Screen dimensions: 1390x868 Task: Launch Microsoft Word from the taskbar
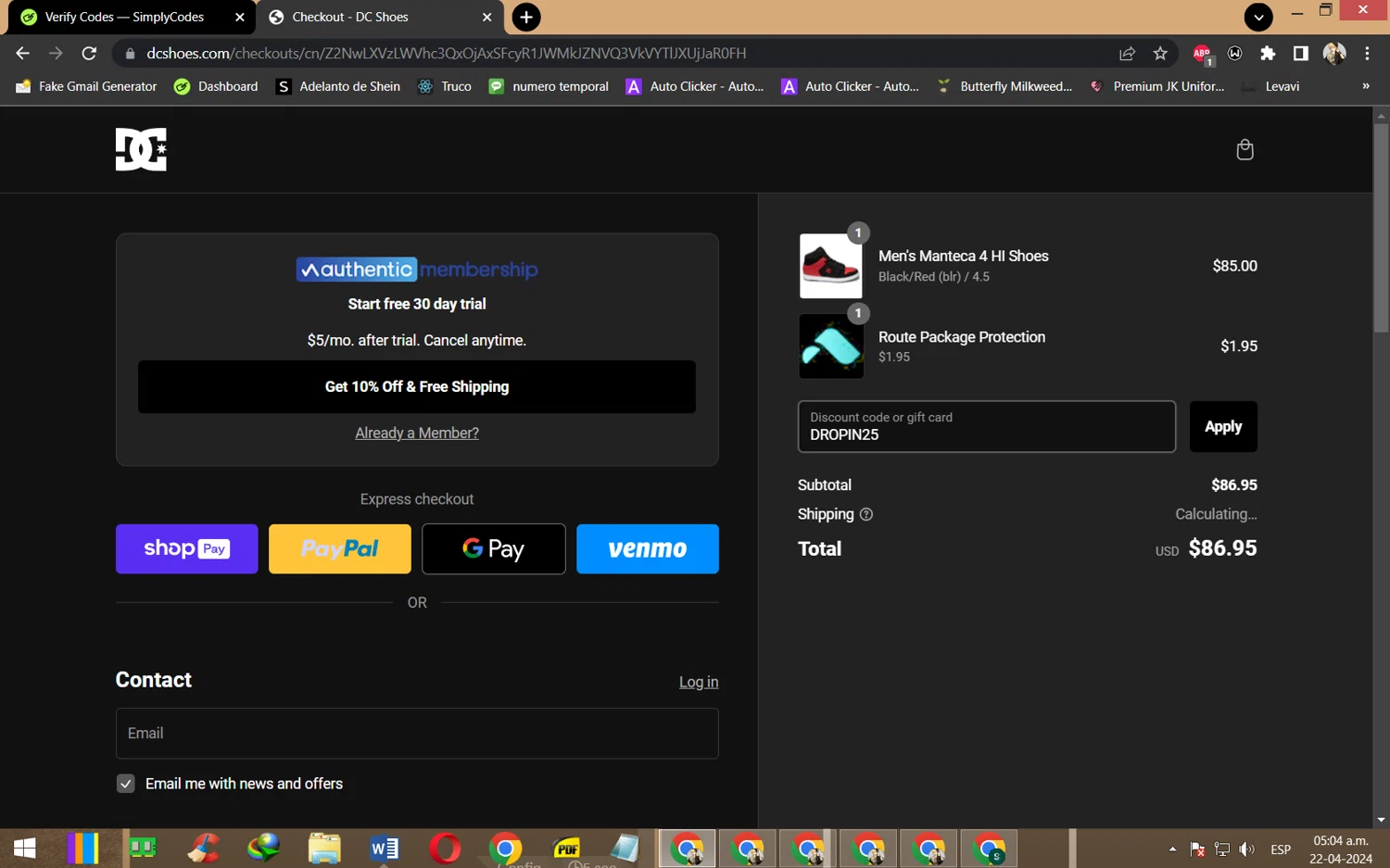point(385,848)
